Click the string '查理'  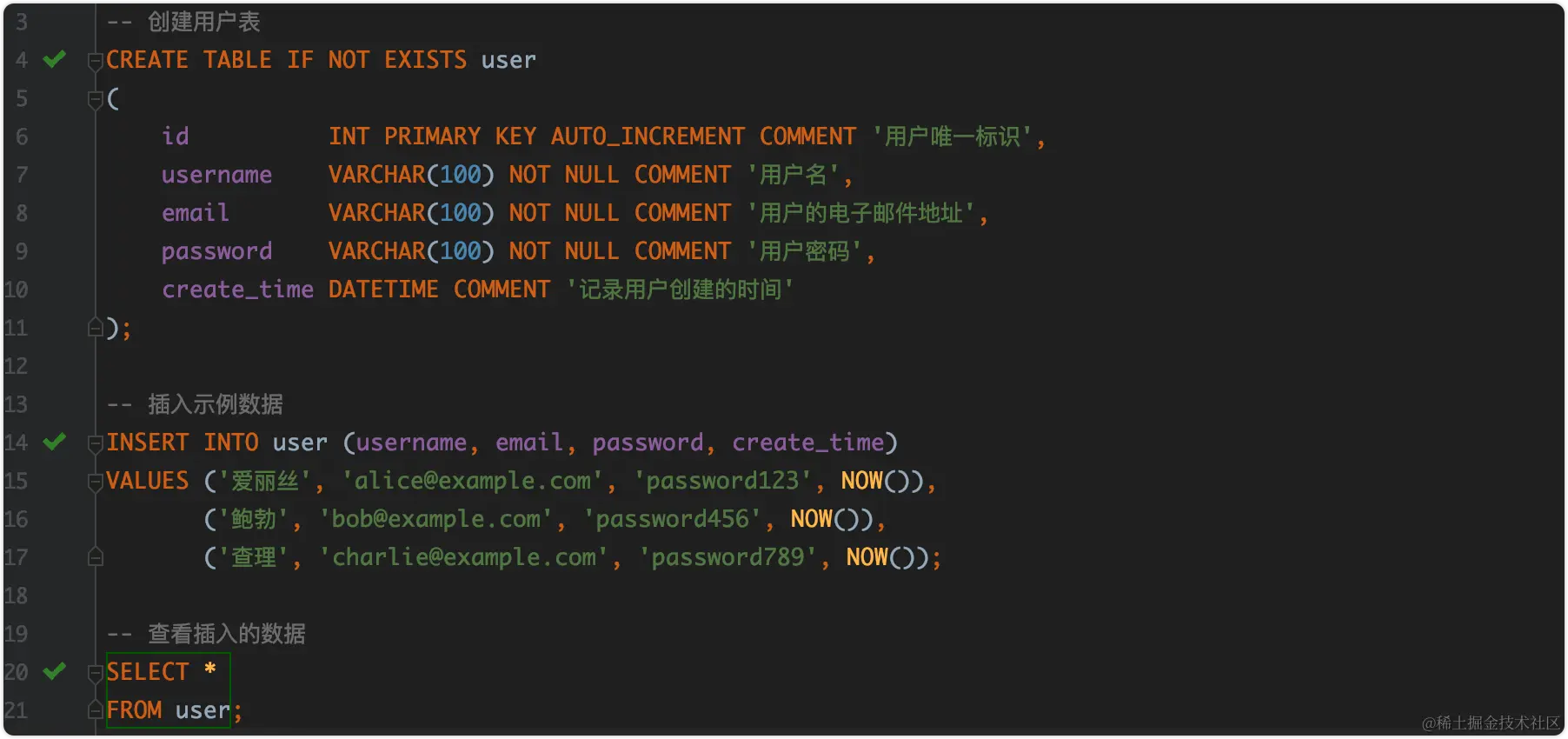coord(254,557)
